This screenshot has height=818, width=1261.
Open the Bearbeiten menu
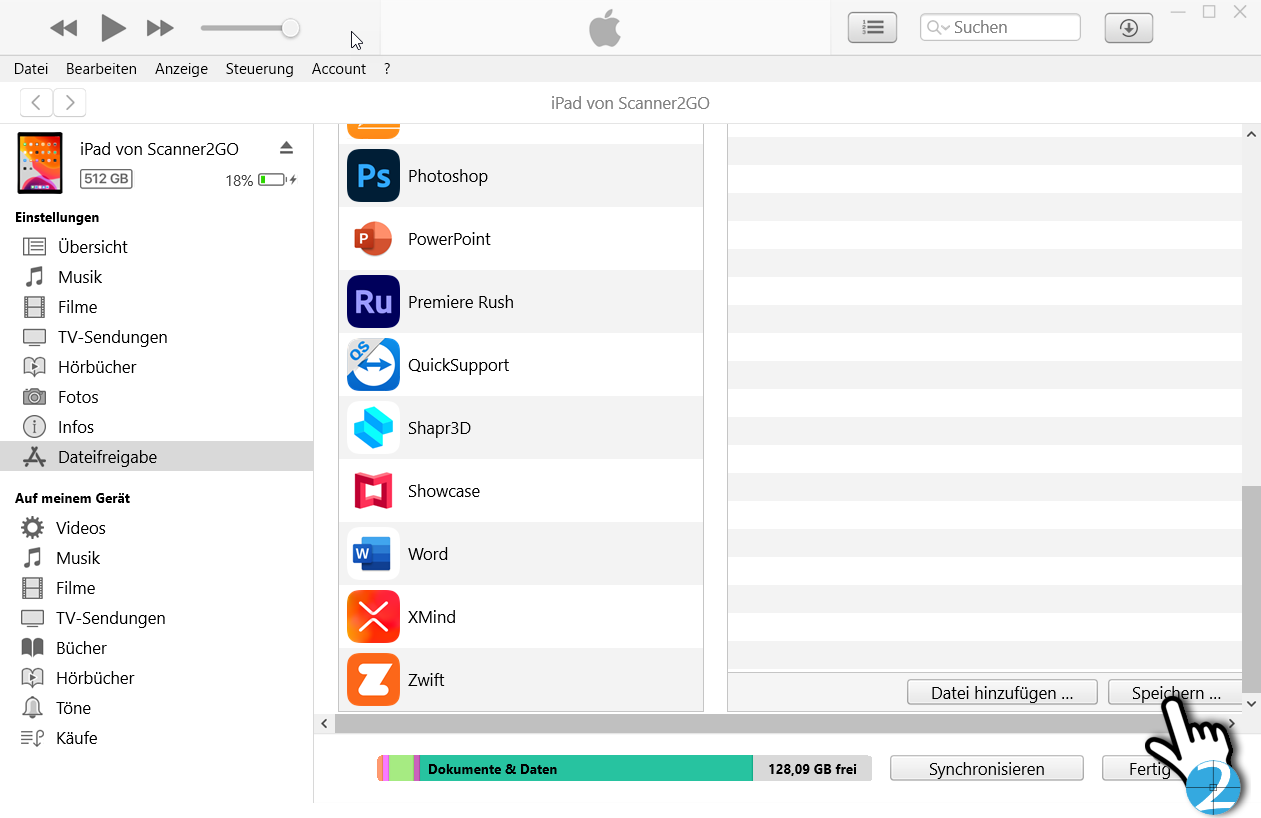point(101,69)
